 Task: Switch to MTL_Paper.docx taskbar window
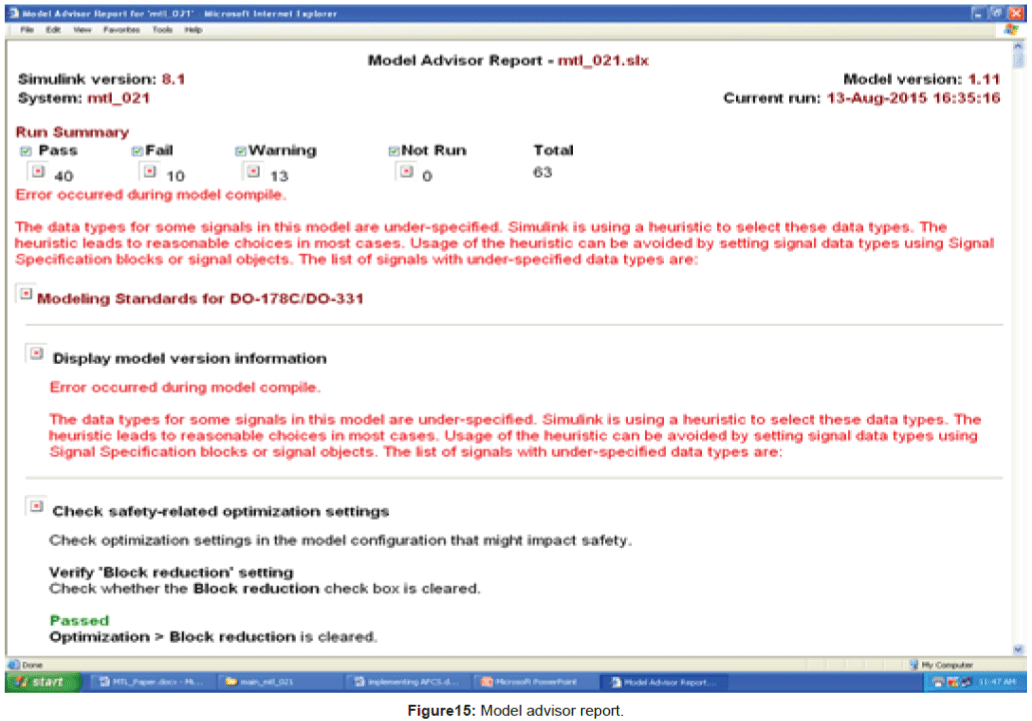(x=152, y=682)
